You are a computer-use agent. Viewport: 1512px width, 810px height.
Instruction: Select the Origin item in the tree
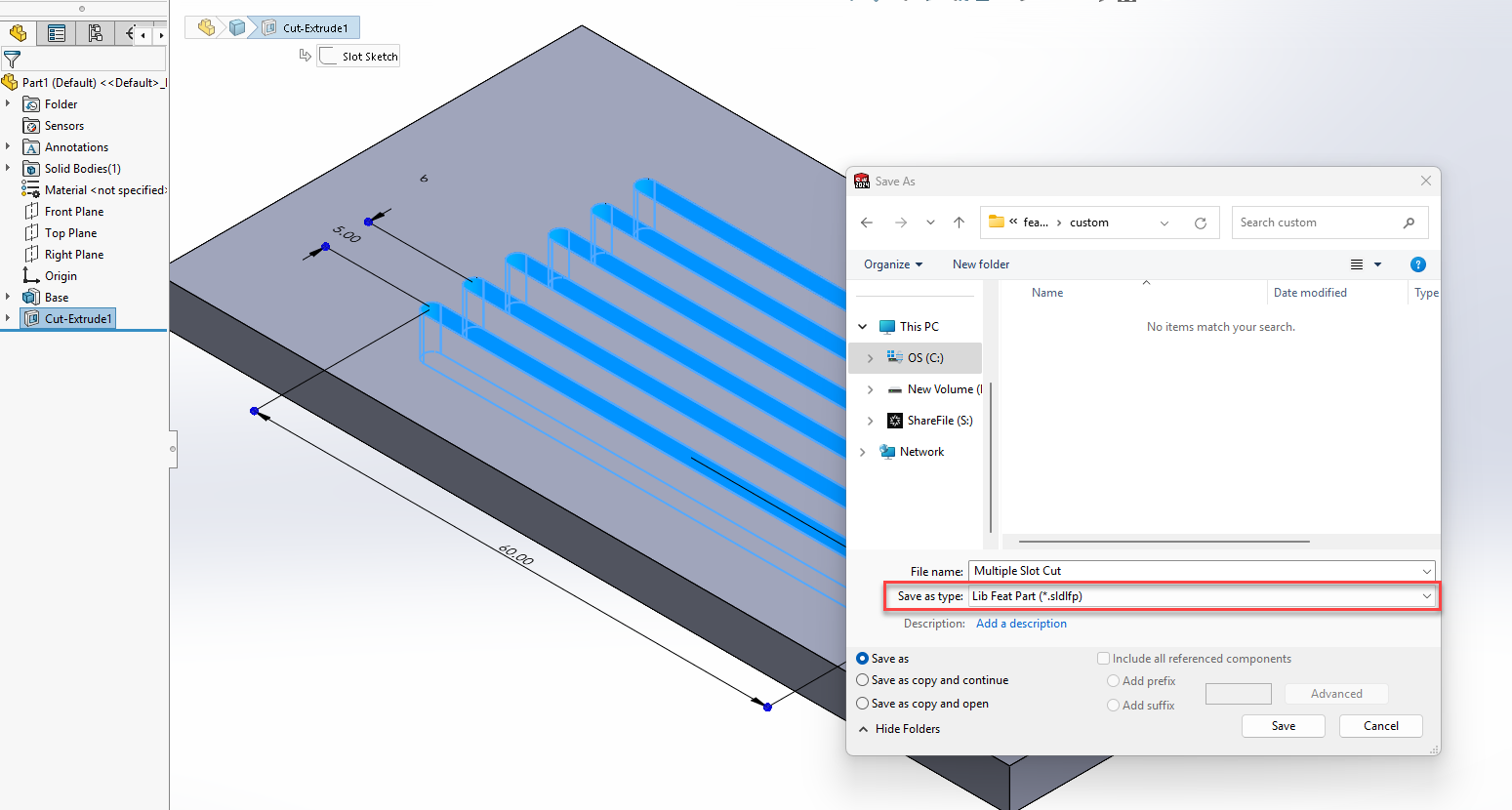click(50, 276)
